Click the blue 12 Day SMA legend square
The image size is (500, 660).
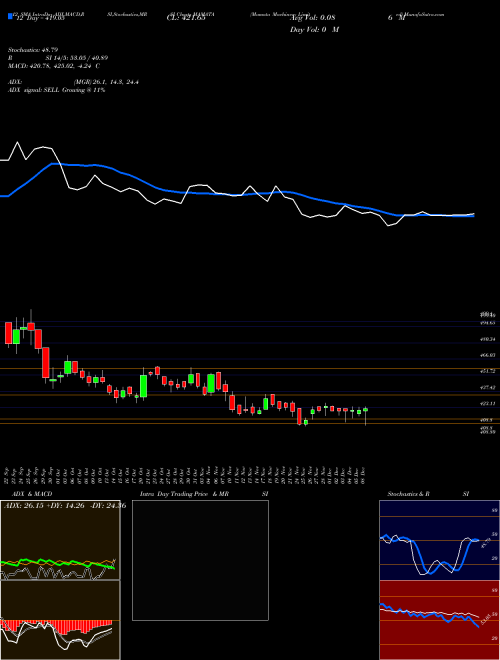(x=10, y=17)
